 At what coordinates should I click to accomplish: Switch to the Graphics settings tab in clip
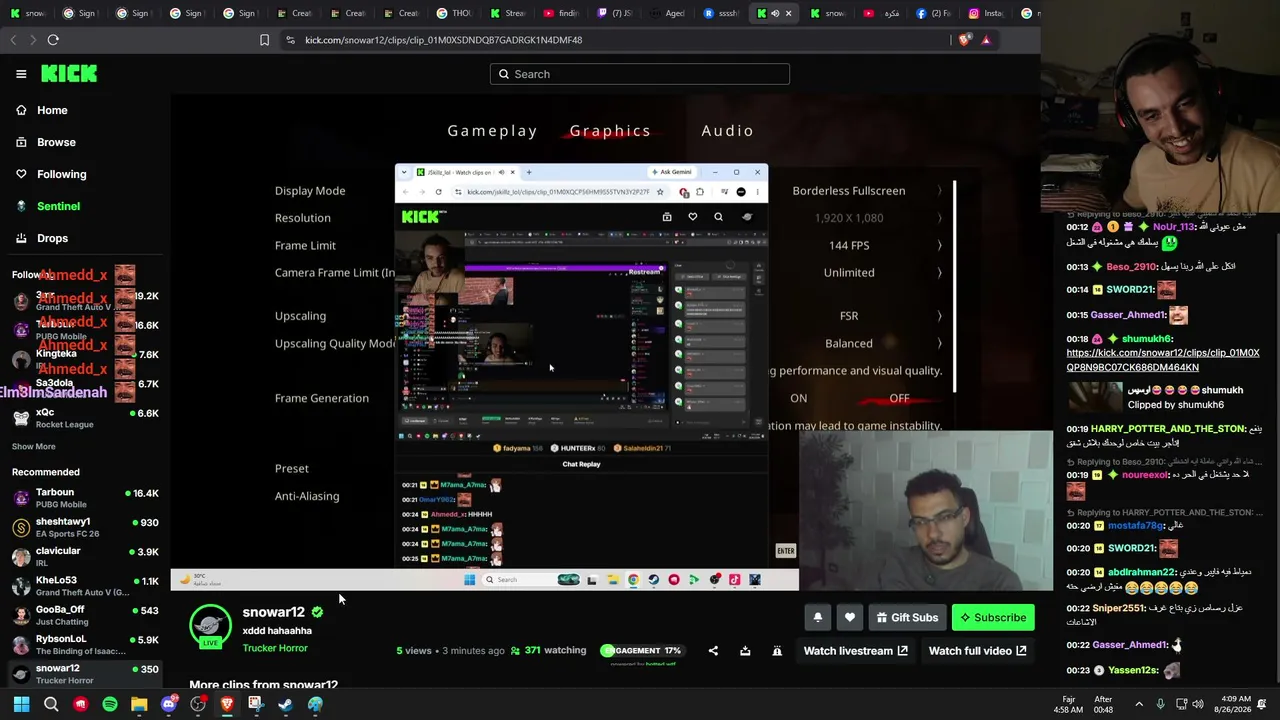(610, 131)
